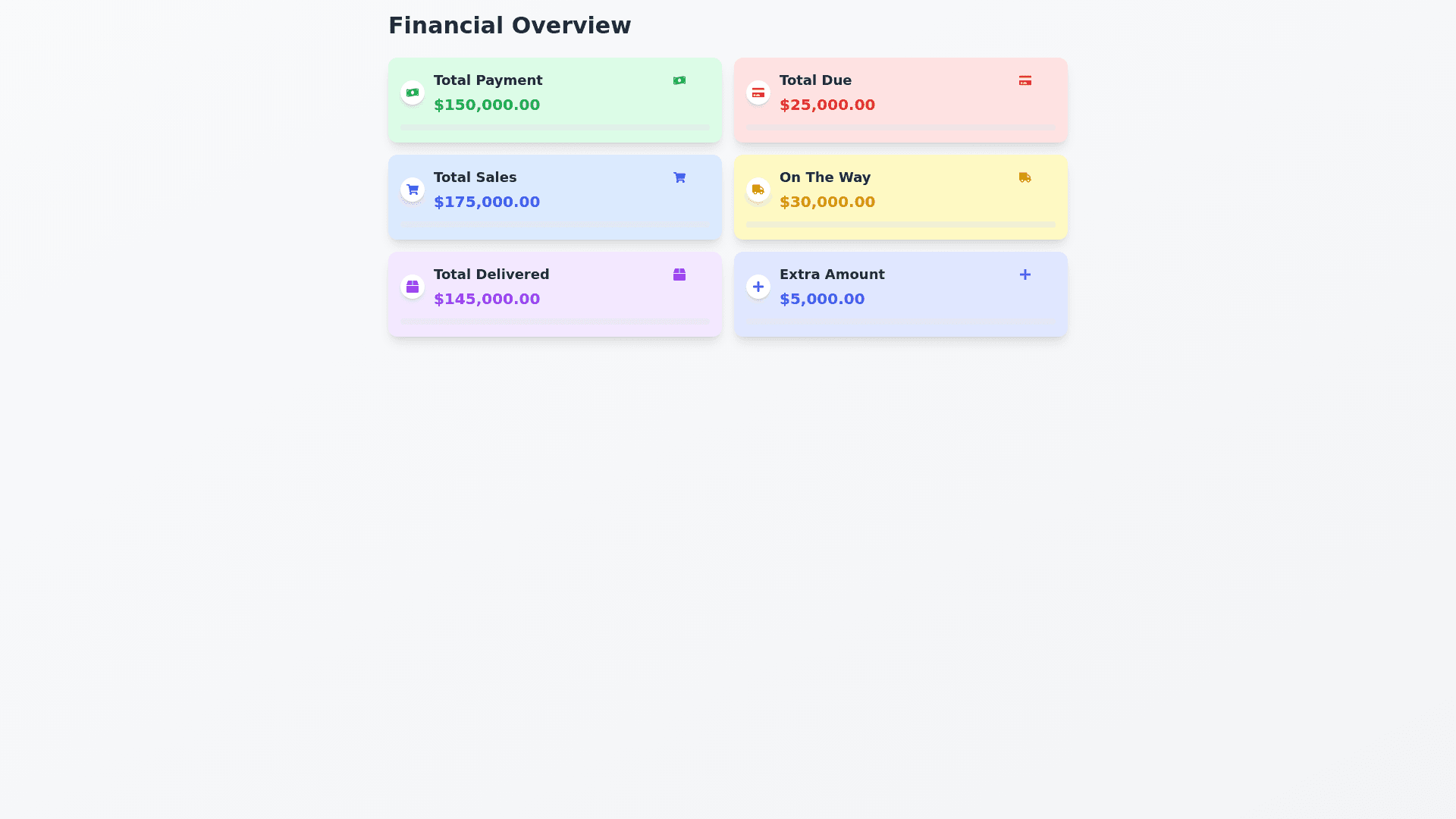Click the white circled purple box icon
Viewport: 1456px width, 819px height.
point(413,287)
